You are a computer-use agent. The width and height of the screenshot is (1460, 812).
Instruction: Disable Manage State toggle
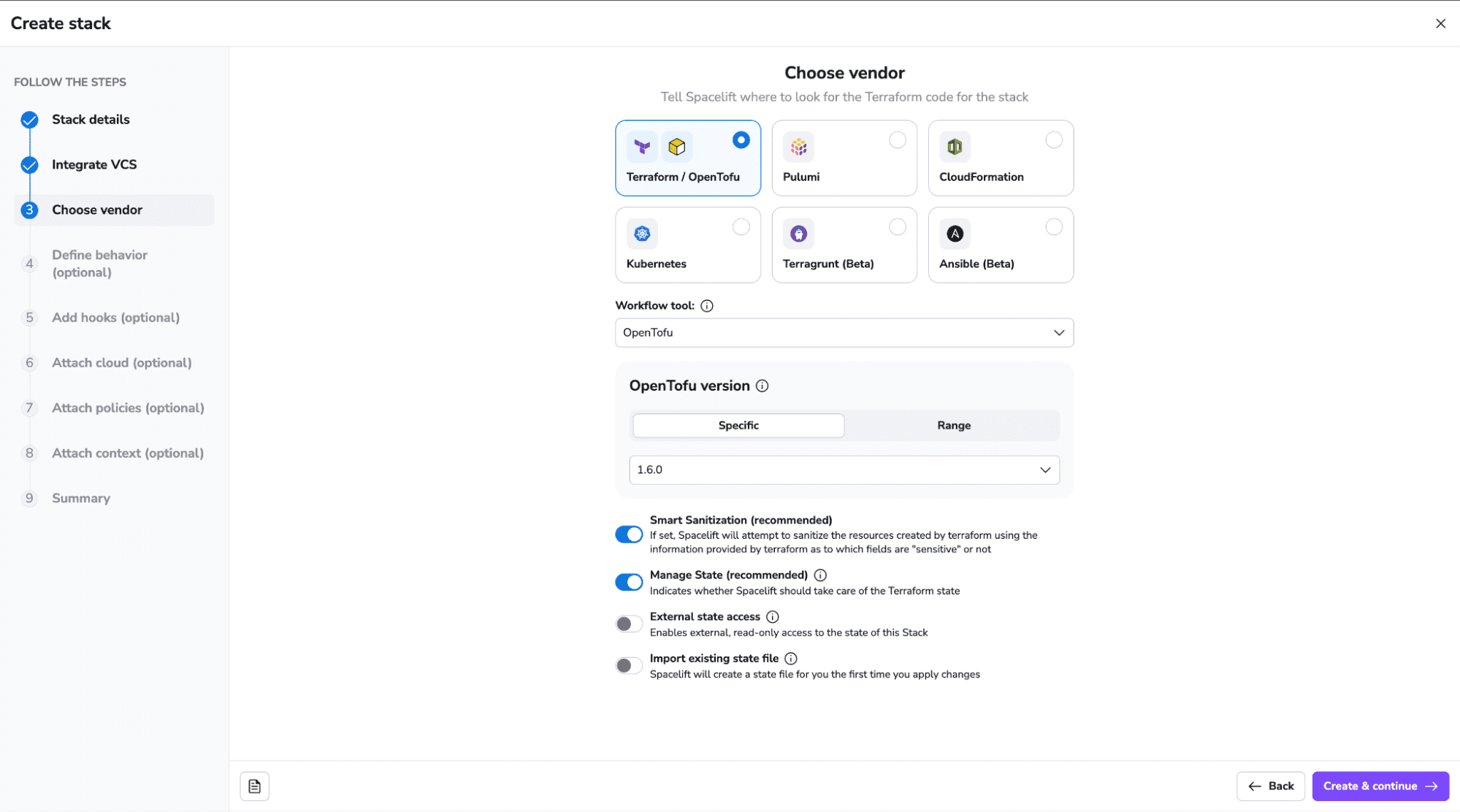(629, 582)
